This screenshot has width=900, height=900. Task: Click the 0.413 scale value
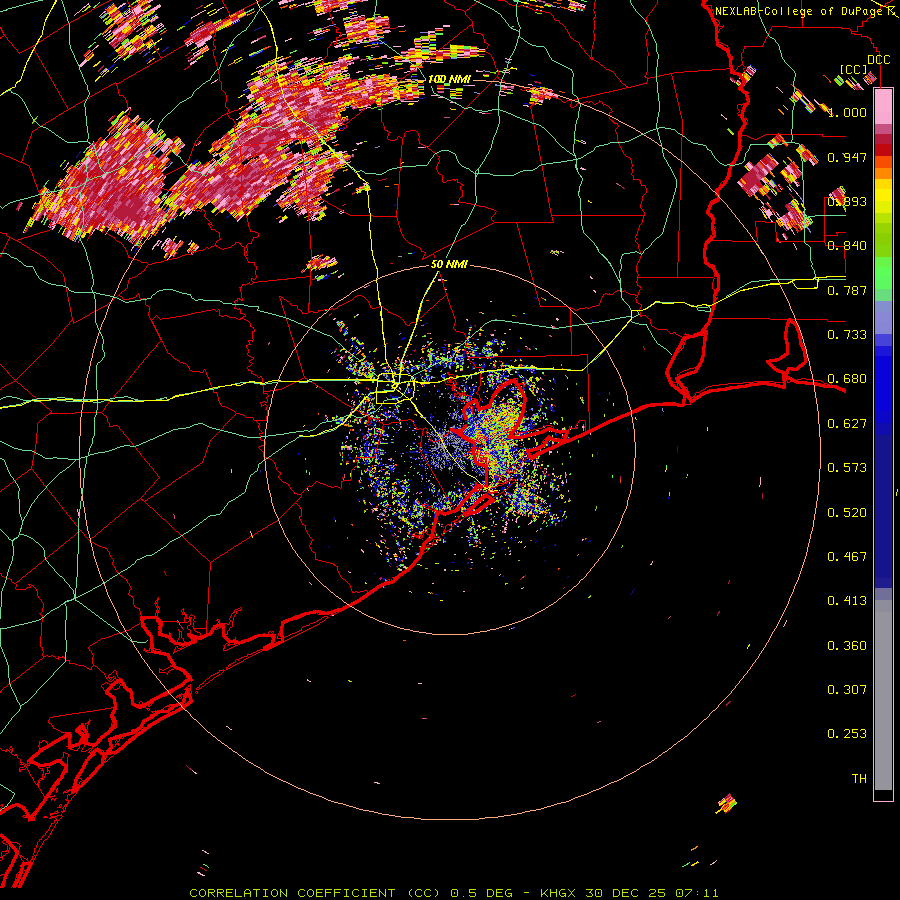click(847, 601)
